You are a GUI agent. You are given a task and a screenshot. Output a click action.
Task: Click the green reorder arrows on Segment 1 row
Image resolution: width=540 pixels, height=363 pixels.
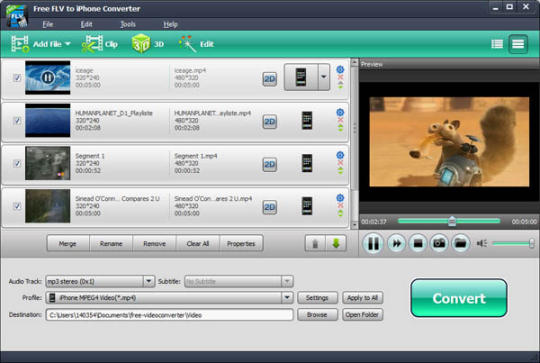click(x=340, y=171)
